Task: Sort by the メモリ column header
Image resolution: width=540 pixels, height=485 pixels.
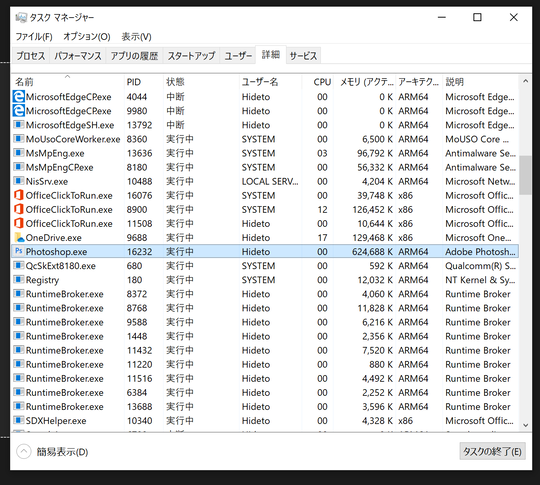Action: coord(364,82)
